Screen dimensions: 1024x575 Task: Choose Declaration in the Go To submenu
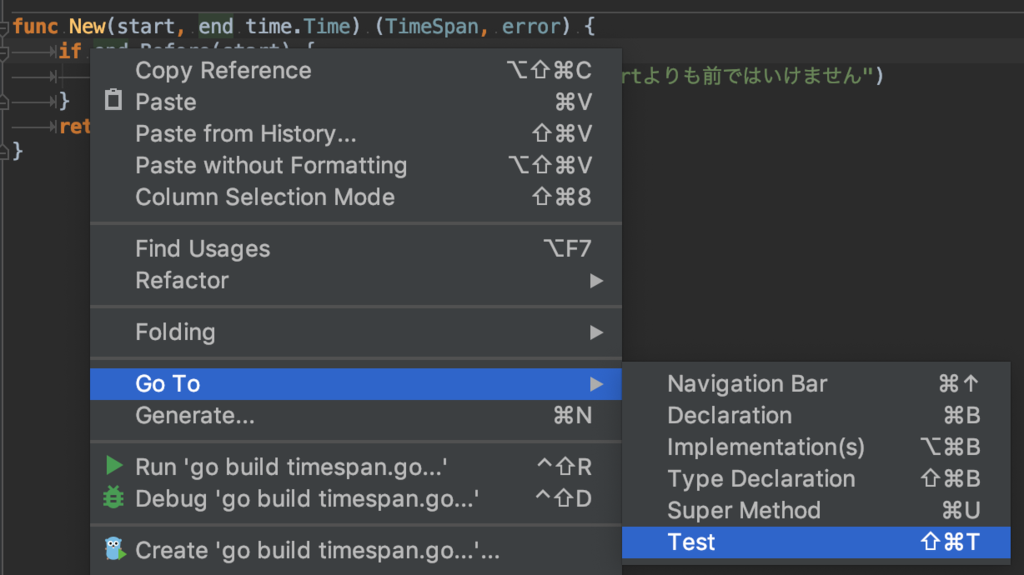click(x=729, y=415)
